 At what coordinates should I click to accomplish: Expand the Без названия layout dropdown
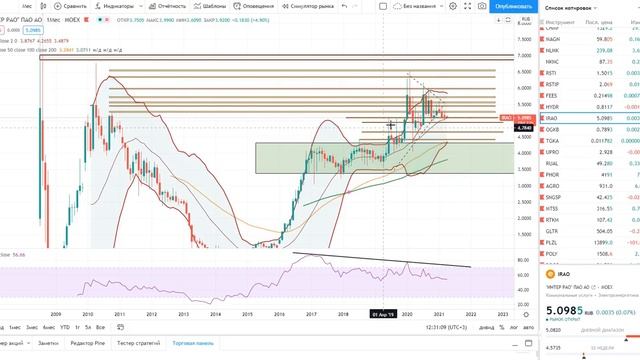tap(442, 6)
